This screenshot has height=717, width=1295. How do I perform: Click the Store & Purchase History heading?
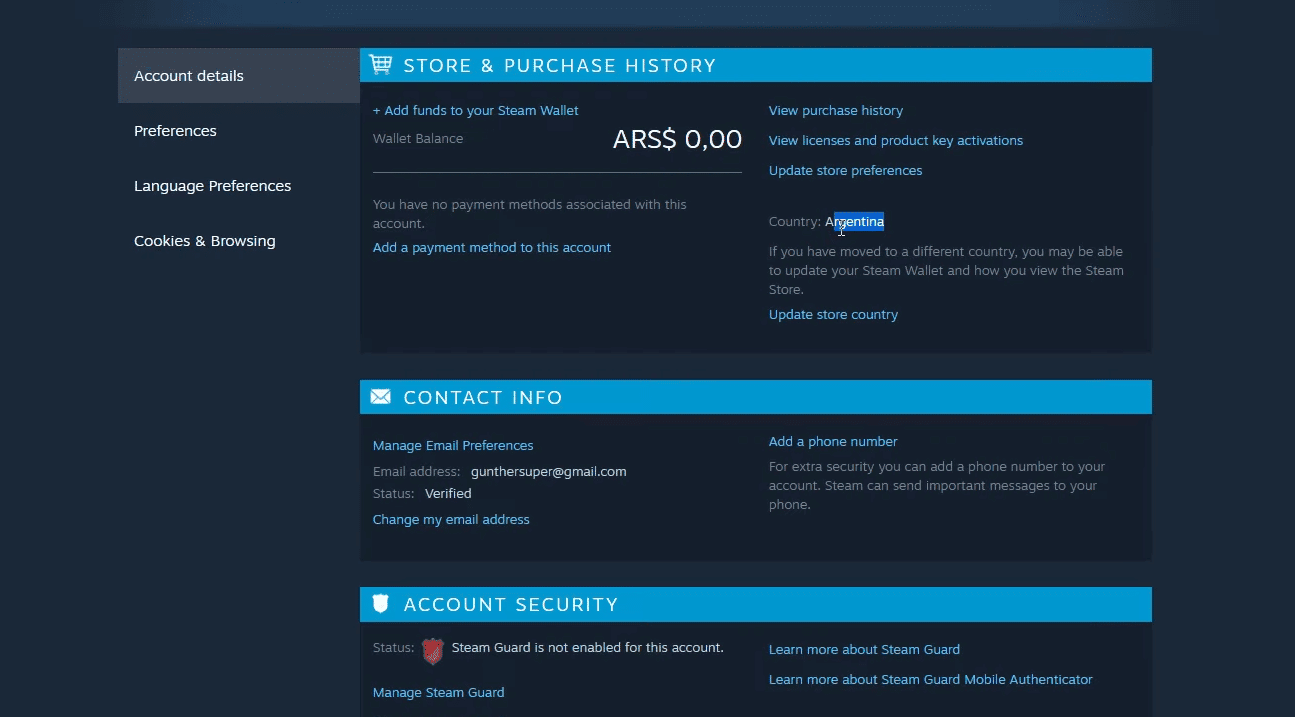[x=560, y=66]
